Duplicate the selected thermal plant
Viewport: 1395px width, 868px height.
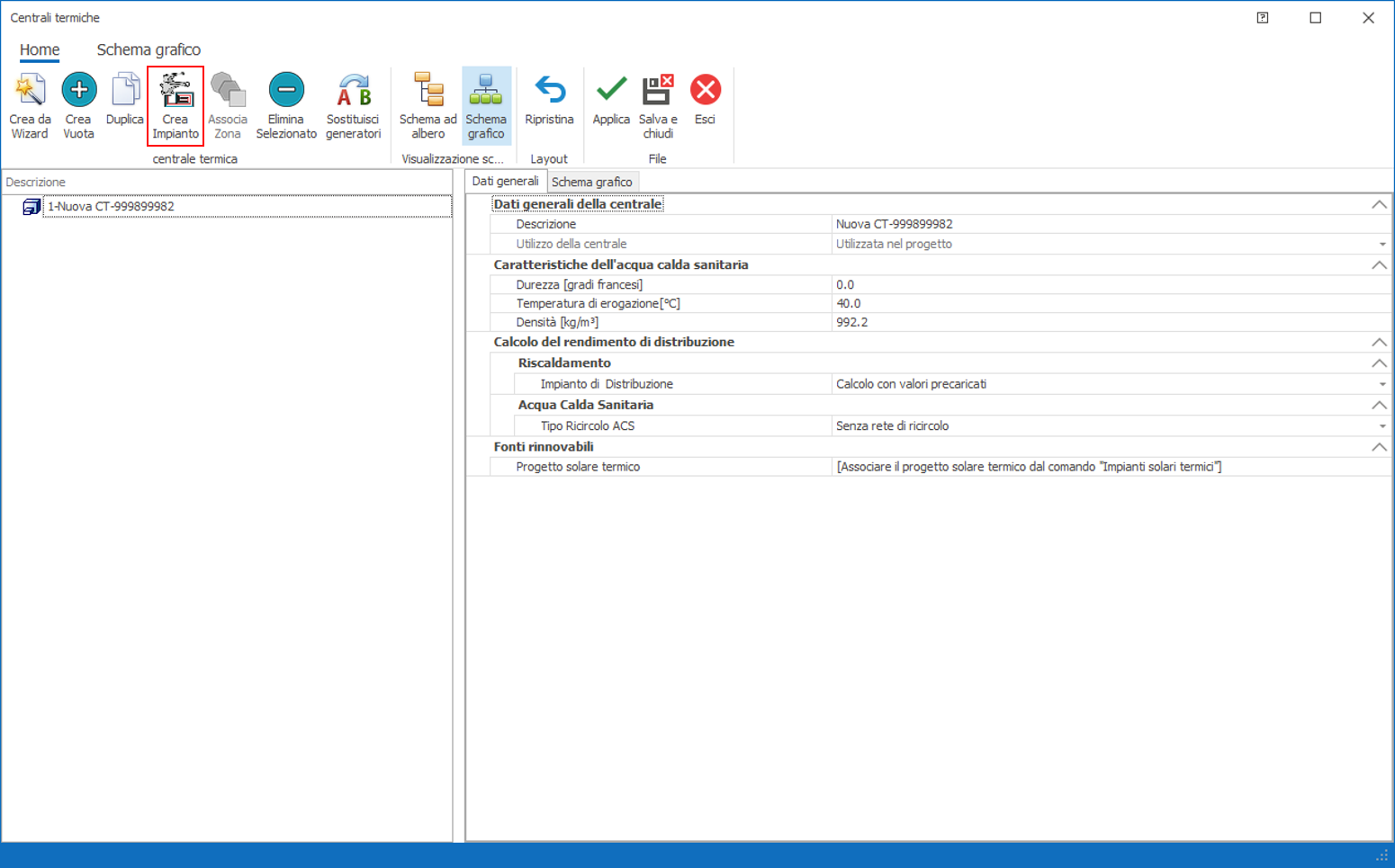[x=124, y=99]
